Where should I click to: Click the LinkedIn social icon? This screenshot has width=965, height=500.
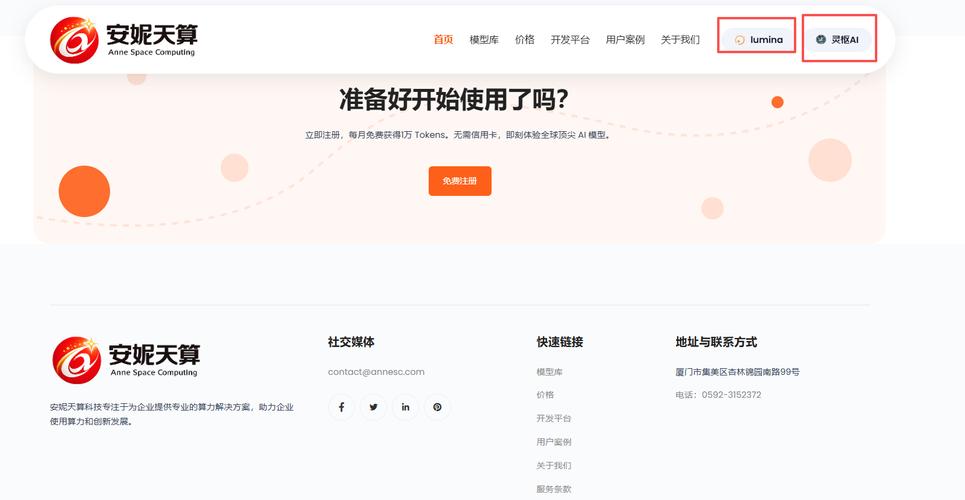(x=406, y=407)
